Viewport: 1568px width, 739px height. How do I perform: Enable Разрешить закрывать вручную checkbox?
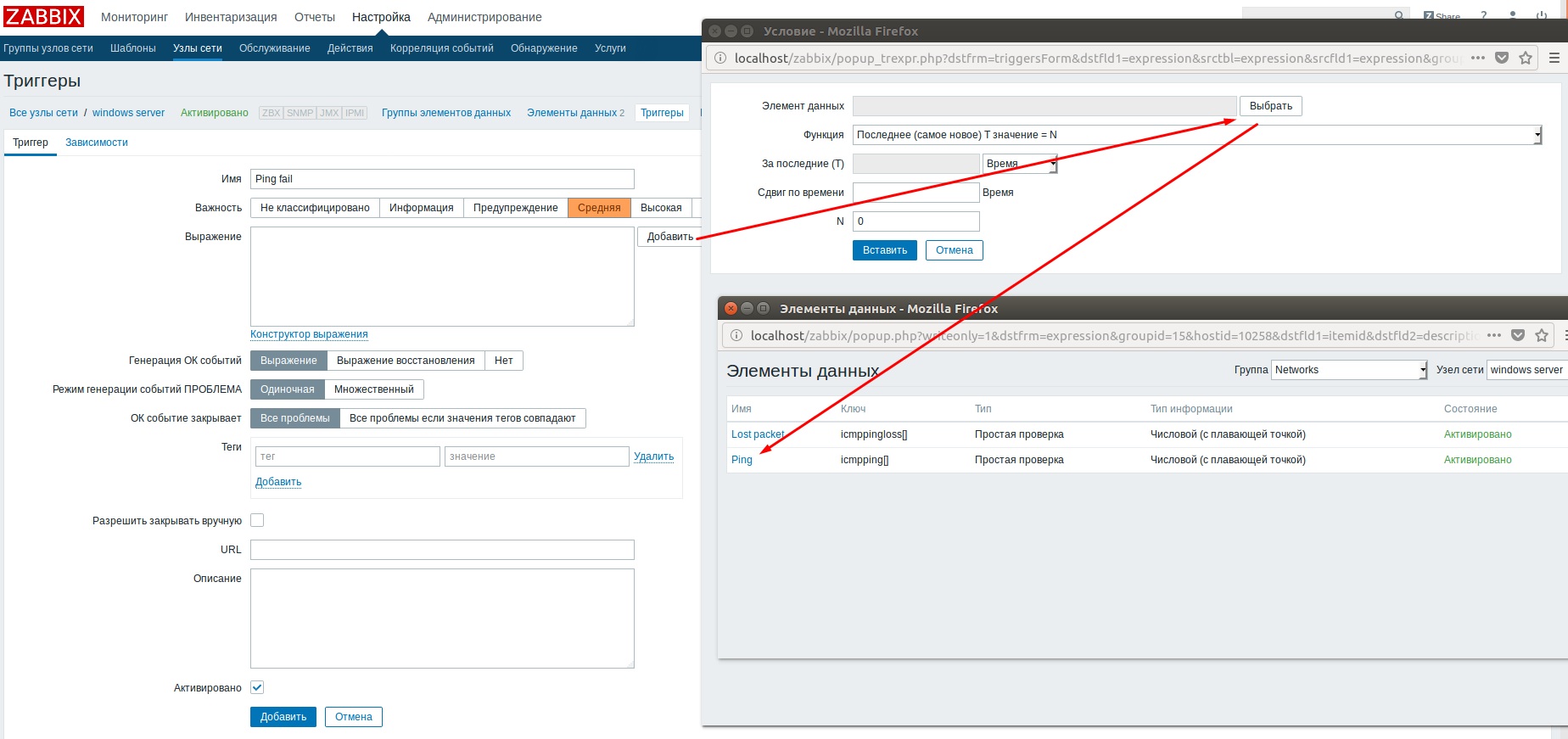click(257, 520)
